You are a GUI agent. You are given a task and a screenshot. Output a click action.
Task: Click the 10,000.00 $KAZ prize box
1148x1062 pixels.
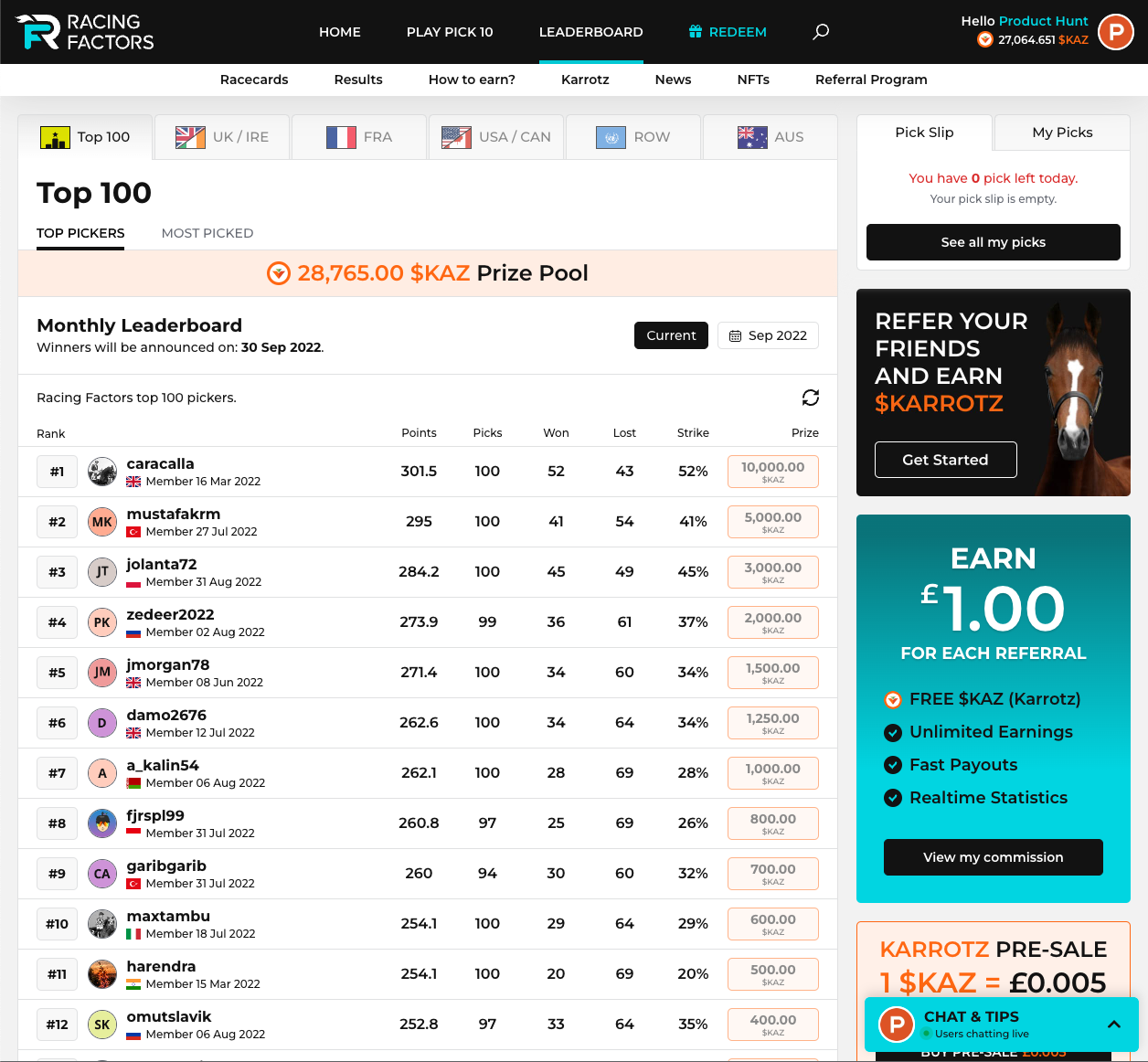click(x=773, y=472)
